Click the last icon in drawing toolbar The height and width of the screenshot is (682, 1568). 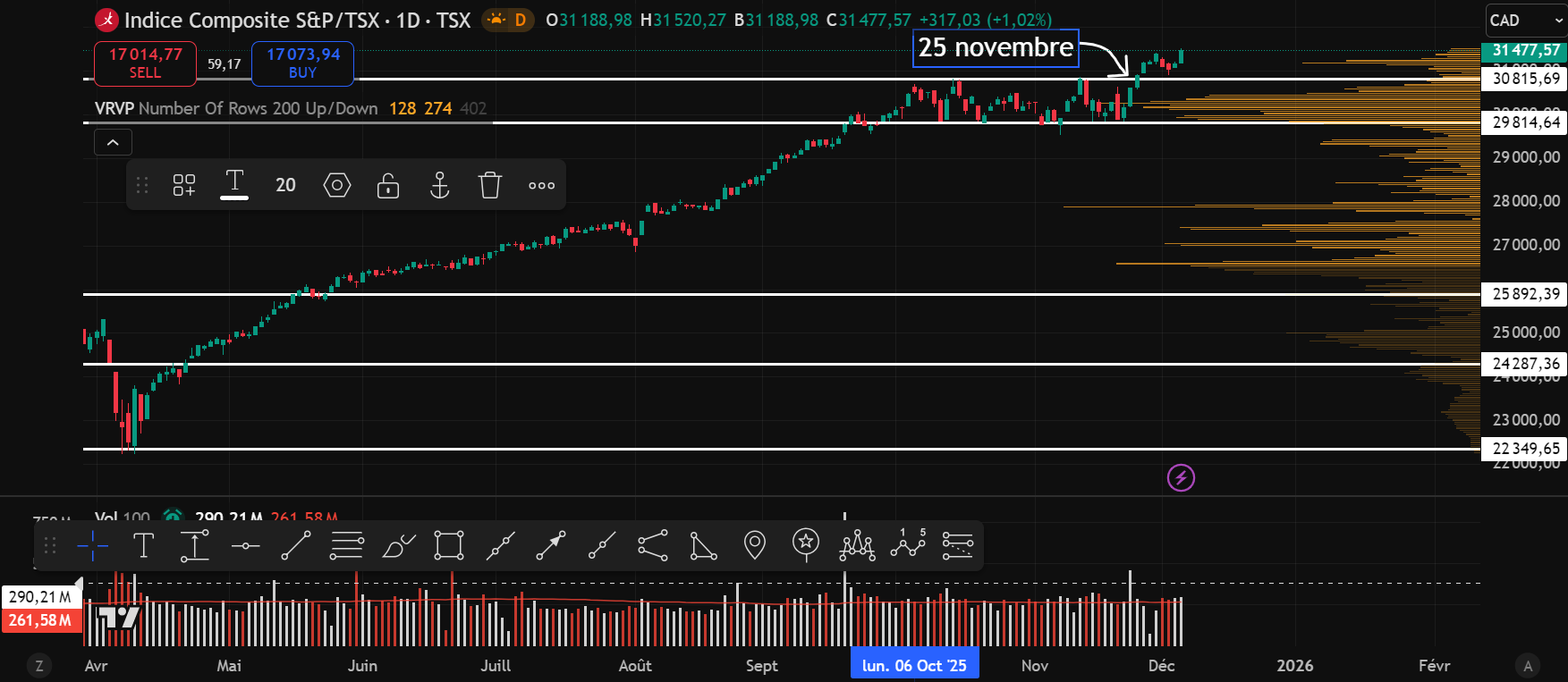958,545
